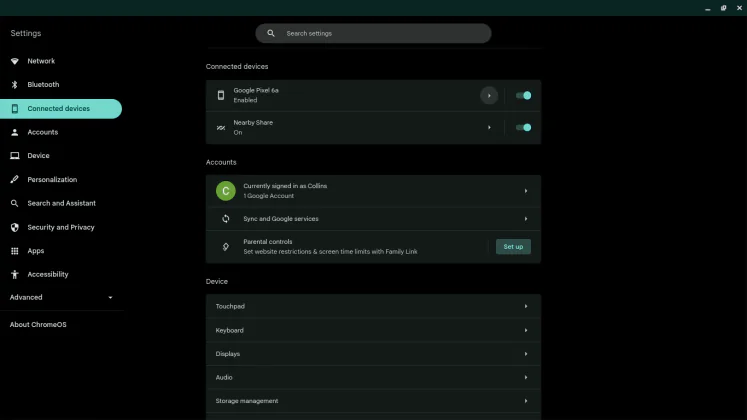Viewport: 747px width, 420px height.
Task: Select Search and Assistant in the sidebar
Action: coord(61,203)
